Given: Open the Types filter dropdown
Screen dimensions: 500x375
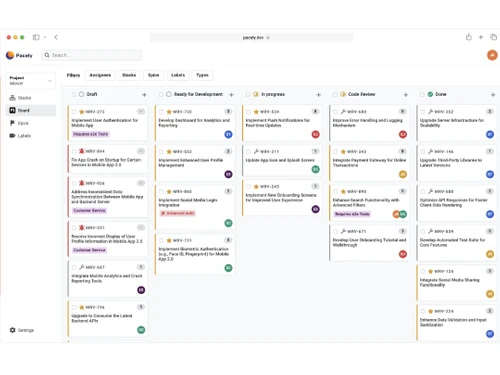Looking at the screenshot, I should click(202, 75).
